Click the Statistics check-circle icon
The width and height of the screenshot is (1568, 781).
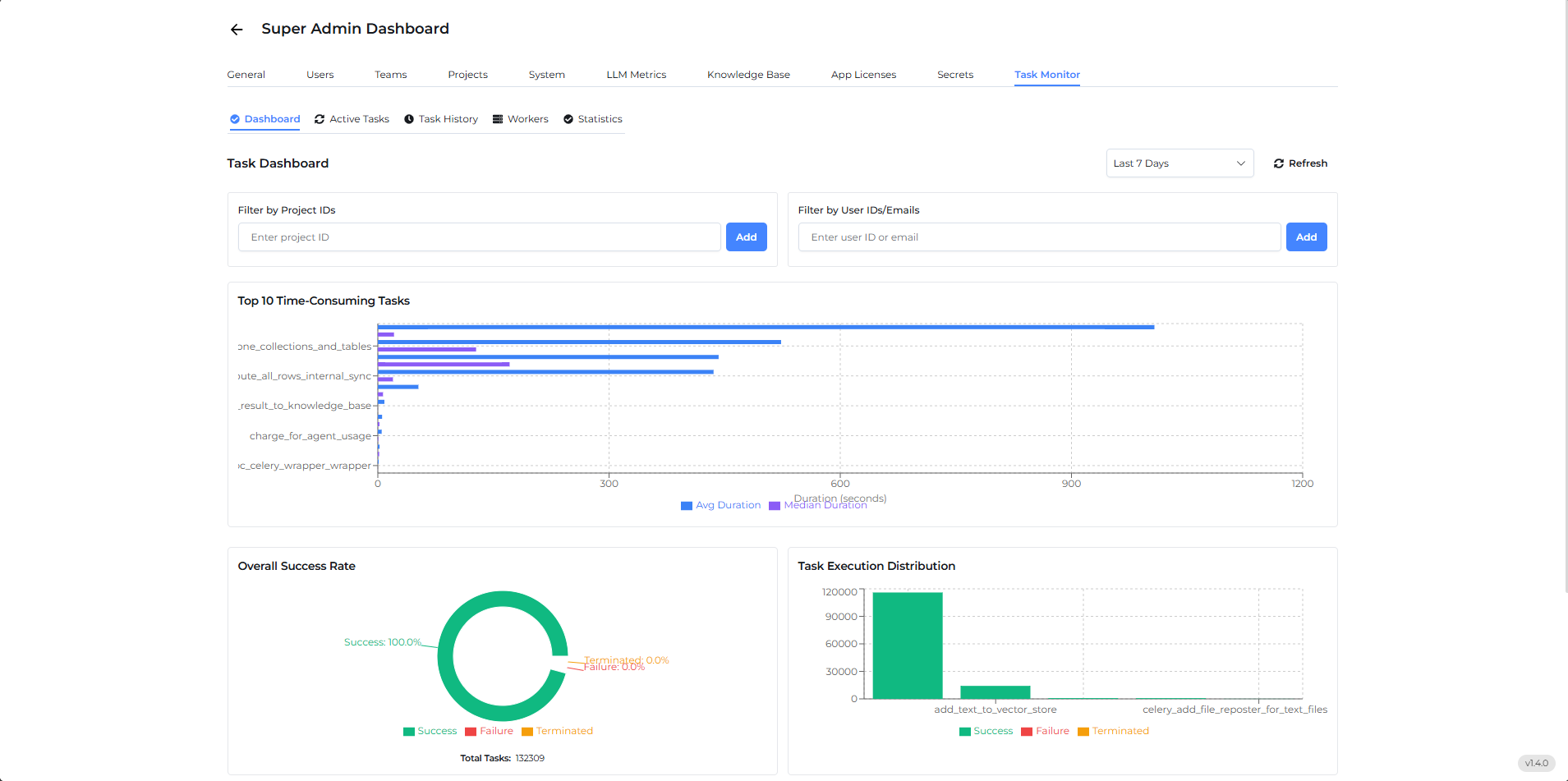point(568,119)
